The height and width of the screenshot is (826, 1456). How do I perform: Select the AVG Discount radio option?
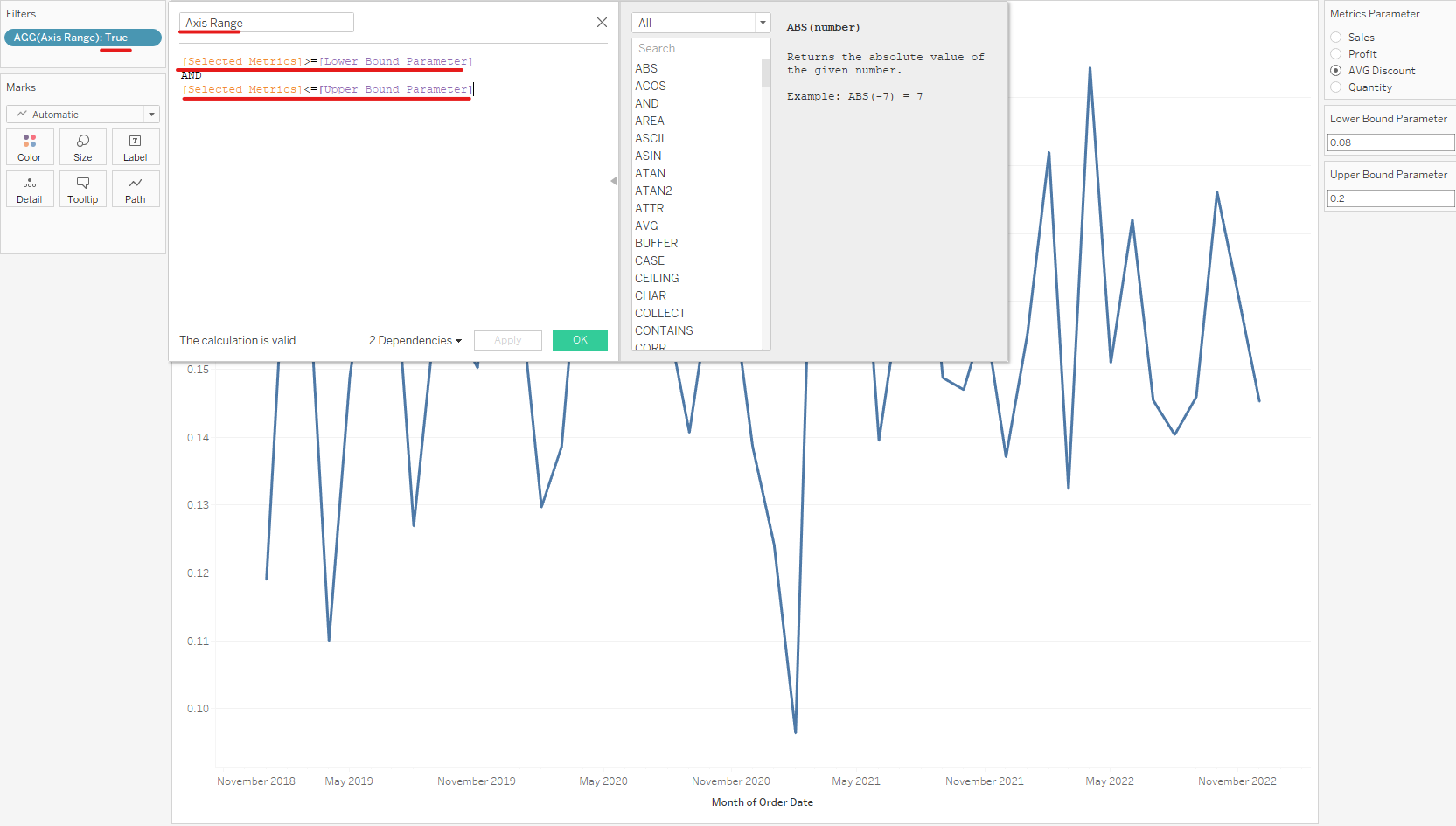[1335, 71]
